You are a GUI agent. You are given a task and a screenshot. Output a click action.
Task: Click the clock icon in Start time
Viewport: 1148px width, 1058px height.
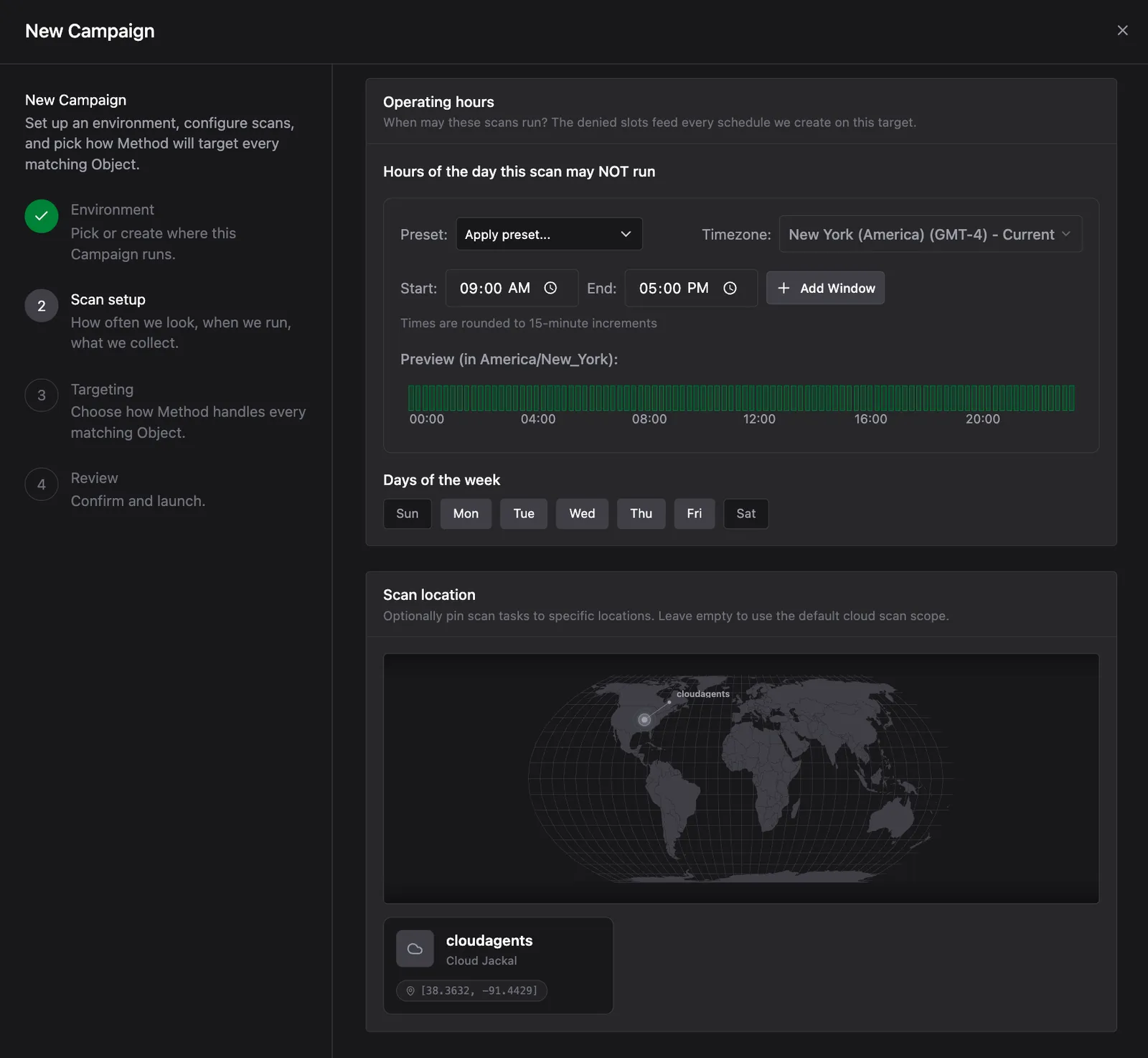coord(550,288)
